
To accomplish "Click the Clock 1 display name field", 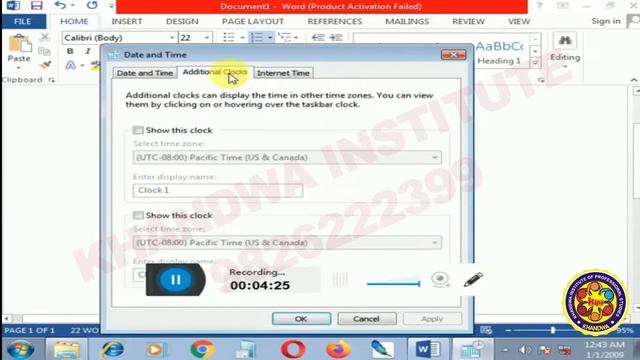I will coord(218,190).
